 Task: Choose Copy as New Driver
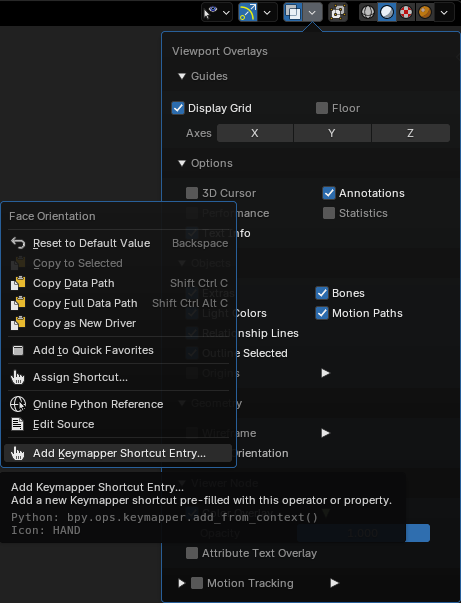[118, 323]
